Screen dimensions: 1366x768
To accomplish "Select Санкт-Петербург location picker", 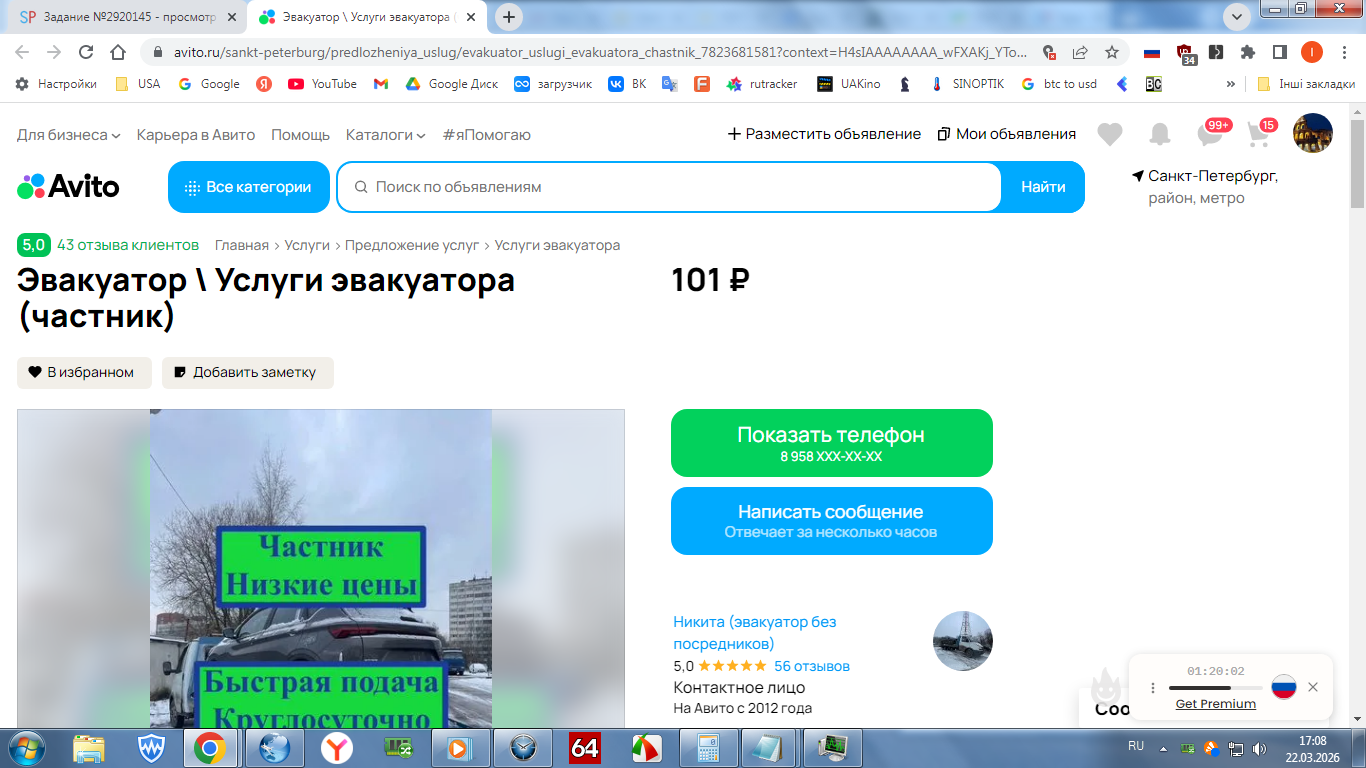I will click(1205, 187).
